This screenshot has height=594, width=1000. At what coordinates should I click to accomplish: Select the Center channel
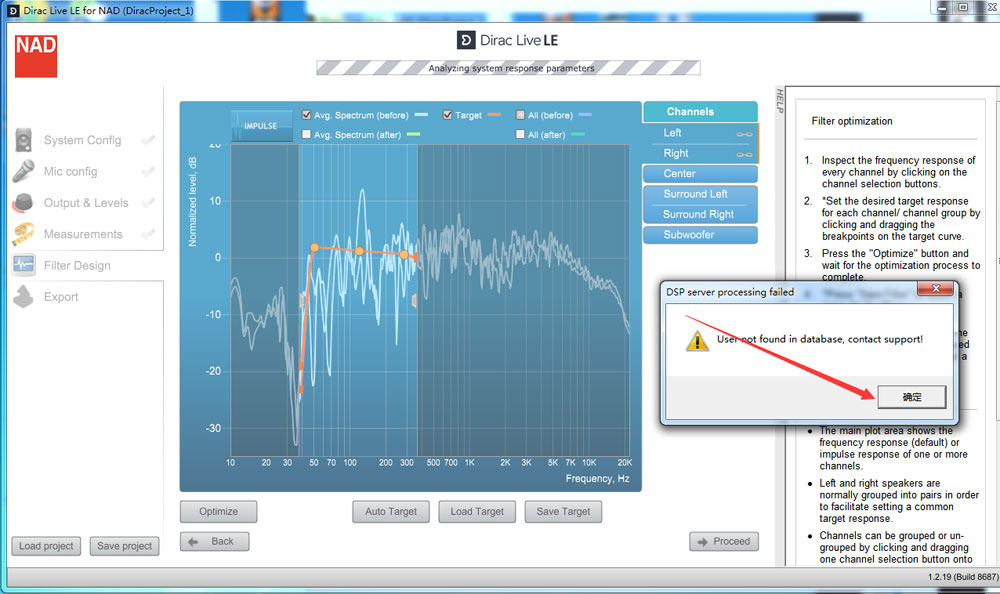700,174
